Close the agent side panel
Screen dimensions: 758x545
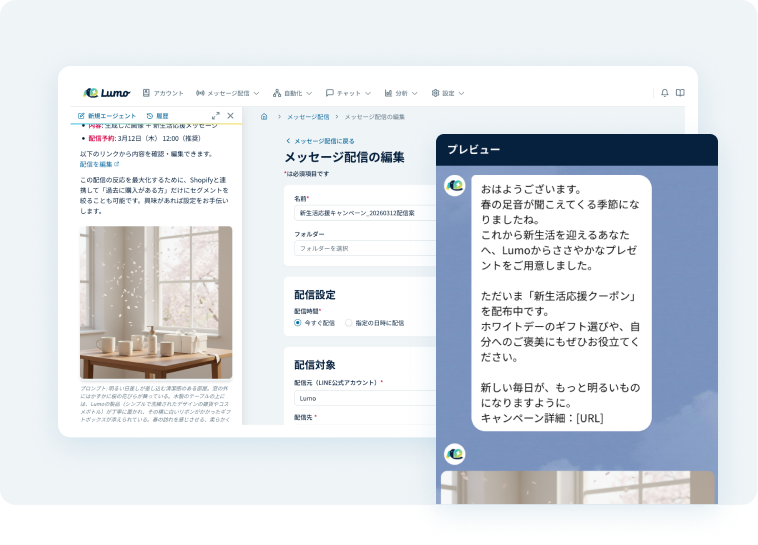[x=231, y=116]
